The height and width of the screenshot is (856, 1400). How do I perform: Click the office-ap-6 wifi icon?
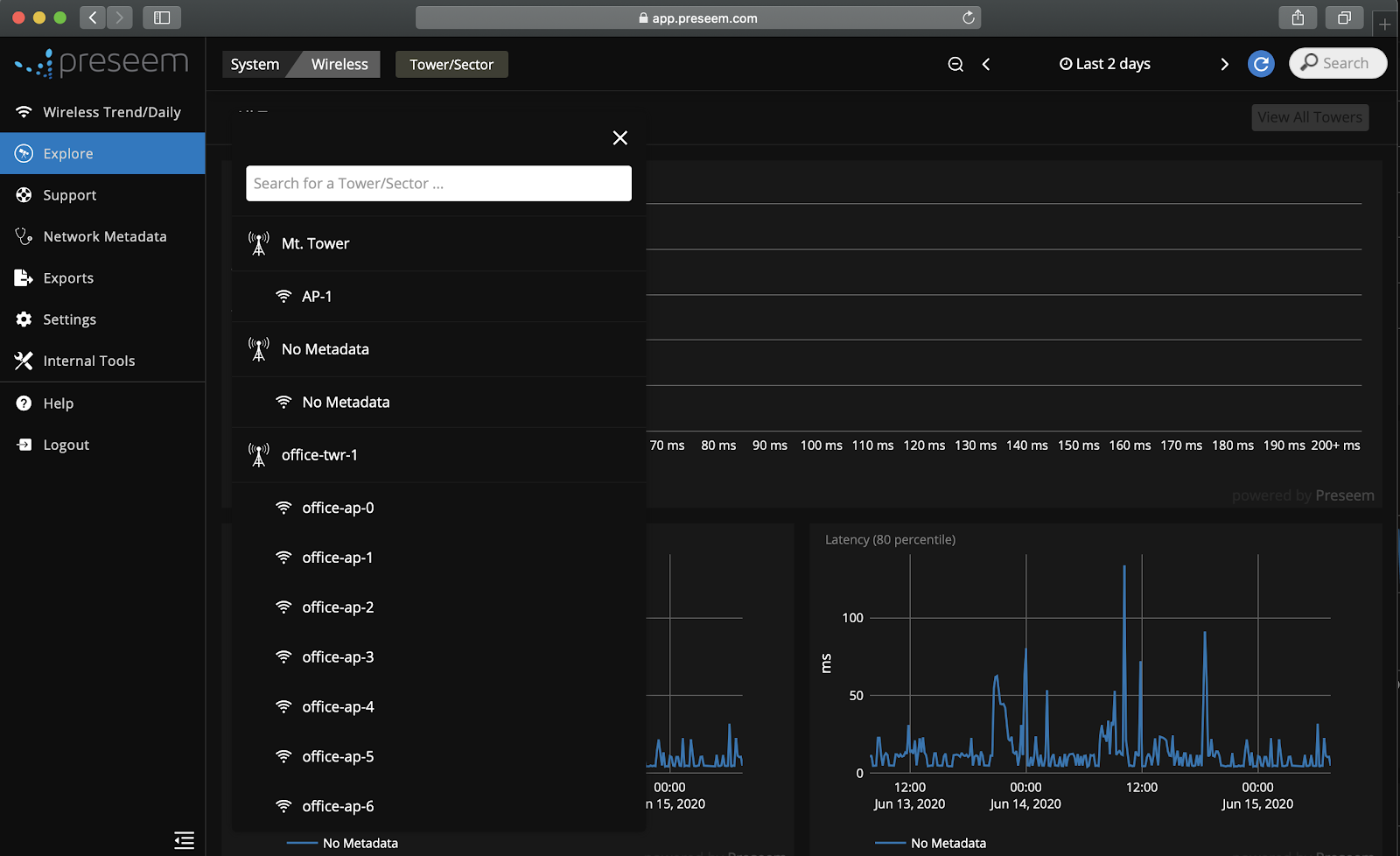[x=283, y=806]
